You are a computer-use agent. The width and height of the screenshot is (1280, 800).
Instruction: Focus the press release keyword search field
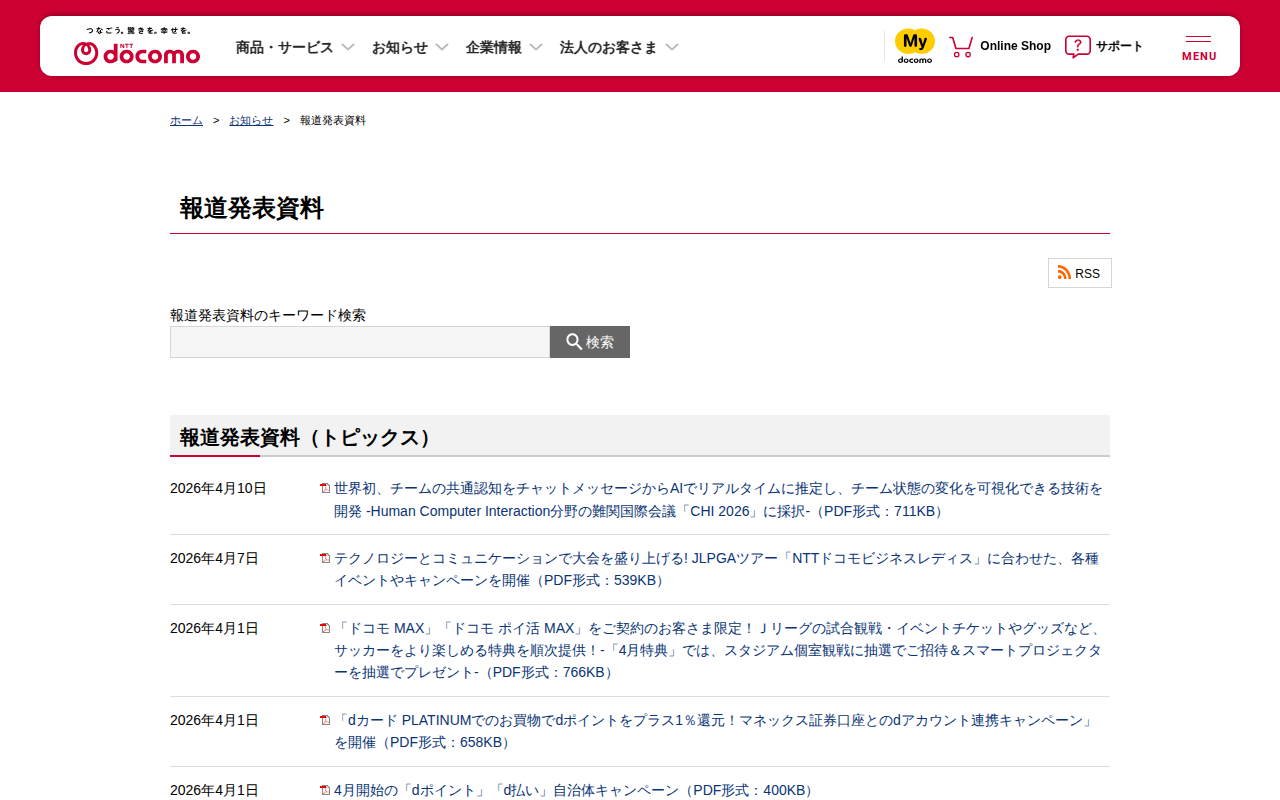click(360, 342)
